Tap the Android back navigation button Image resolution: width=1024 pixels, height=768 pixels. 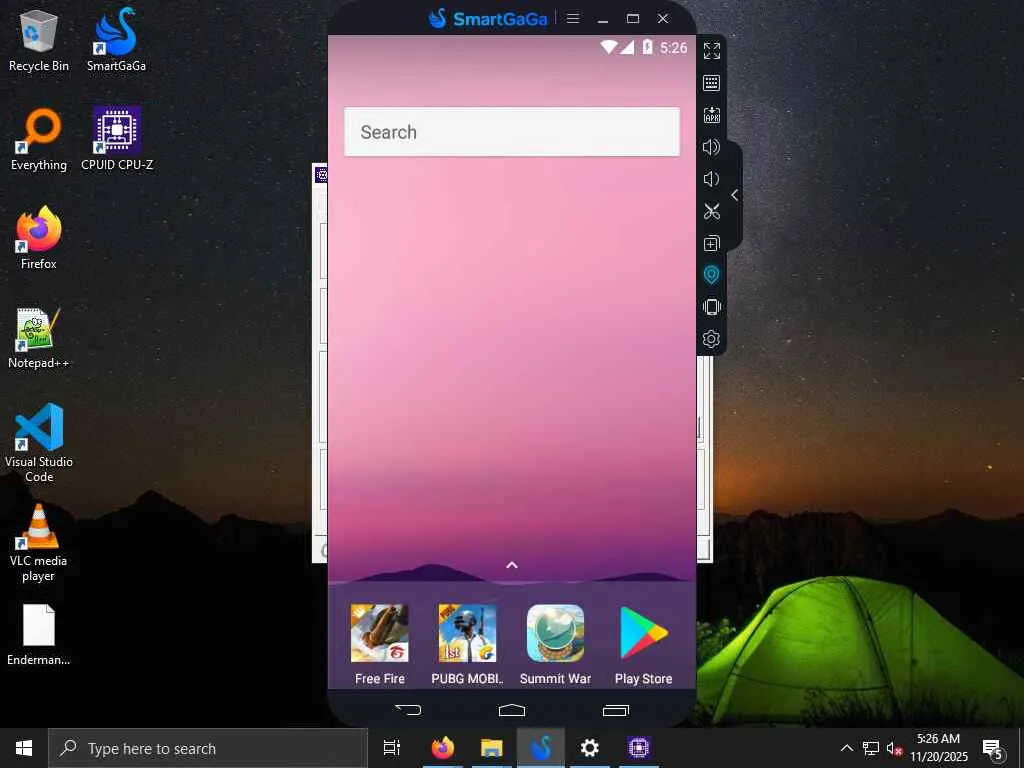(x=408, y=710)
